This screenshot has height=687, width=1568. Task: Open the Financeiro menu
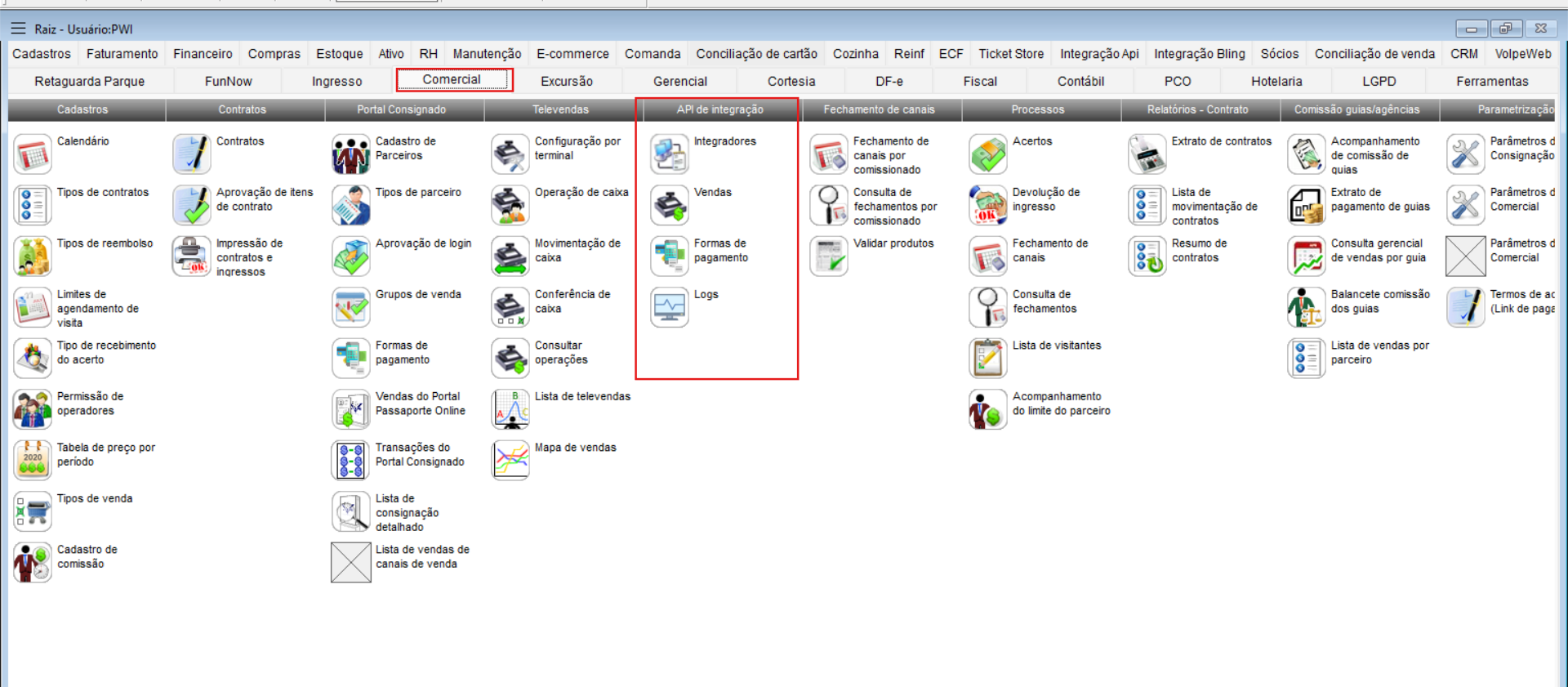pyautogui.click(x=203, y=54)
